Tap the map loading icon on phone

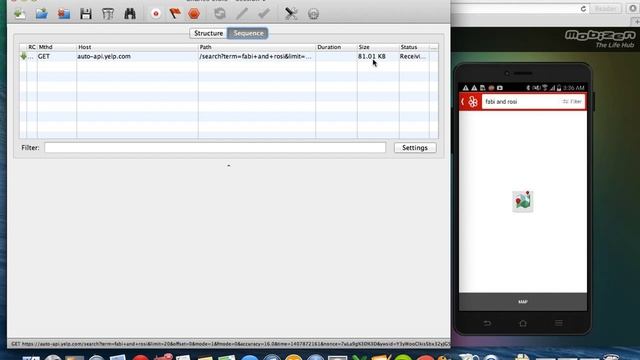tap(523, 201)
